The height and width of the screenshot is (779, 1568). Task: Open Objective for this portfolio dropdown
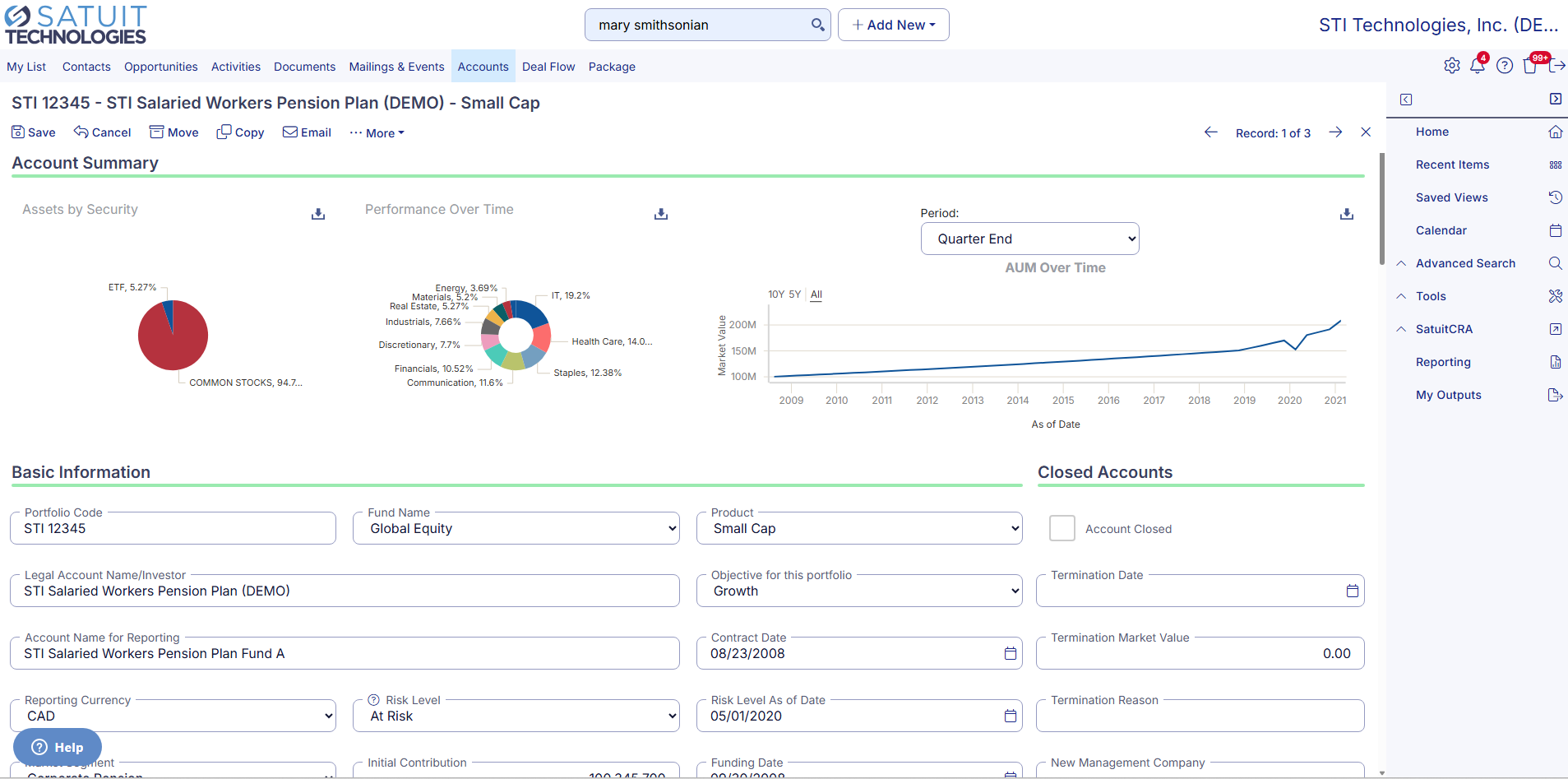859,591
